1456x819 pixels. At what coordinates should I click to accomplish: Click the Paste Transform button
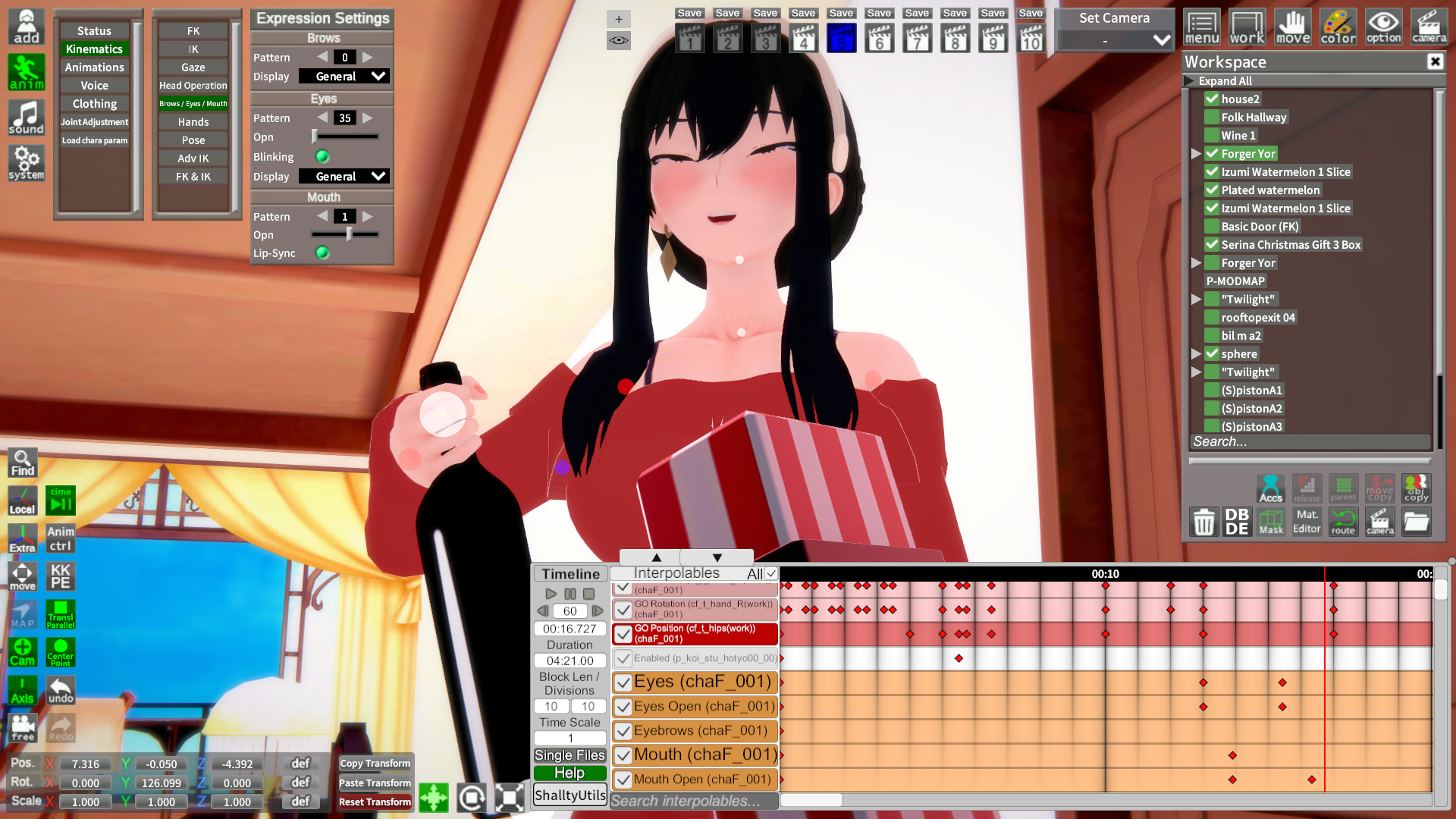click(x=375, y=783)
